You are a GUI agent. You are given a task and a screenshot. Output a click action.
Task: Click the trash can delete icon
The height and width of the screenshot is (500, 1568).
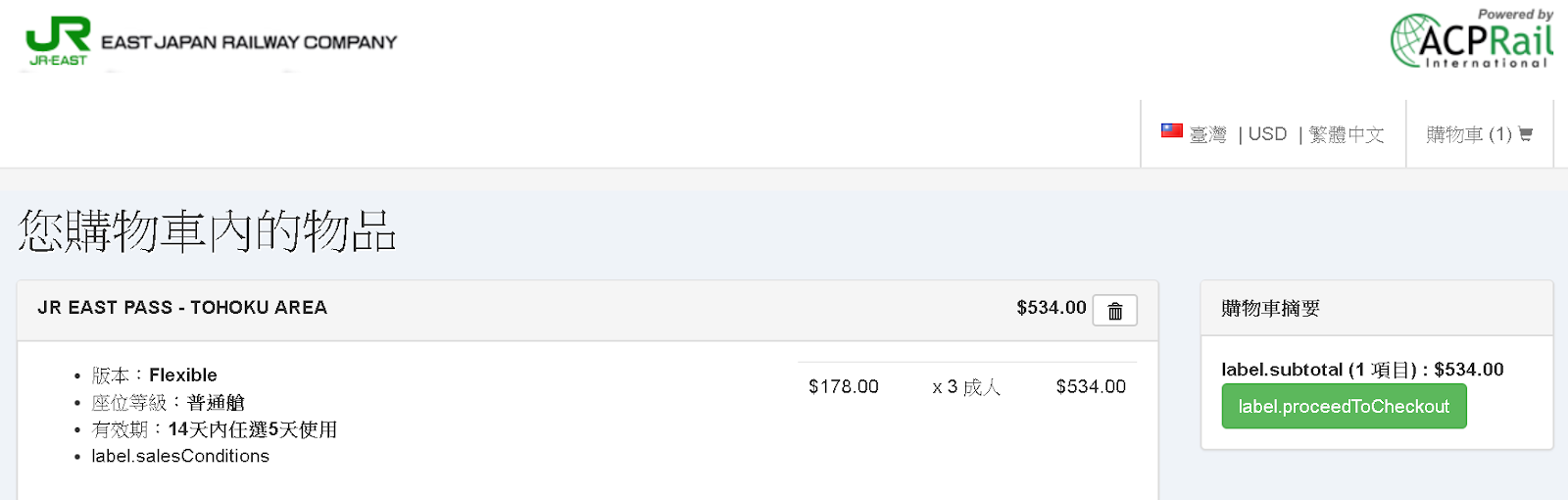click(x=1114, y=311)
